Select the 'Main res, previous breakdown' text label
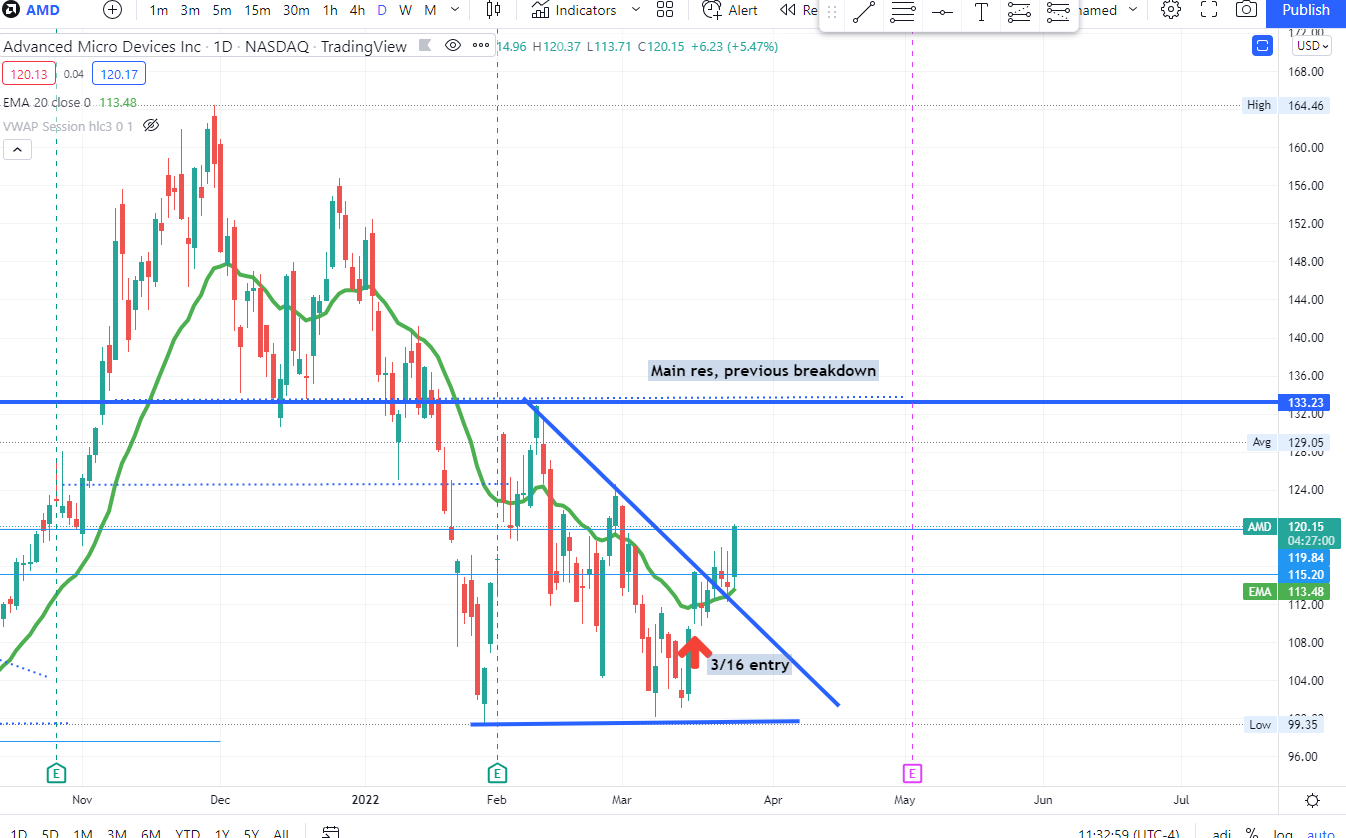The image size is (1346, 838). pos(764,371)
